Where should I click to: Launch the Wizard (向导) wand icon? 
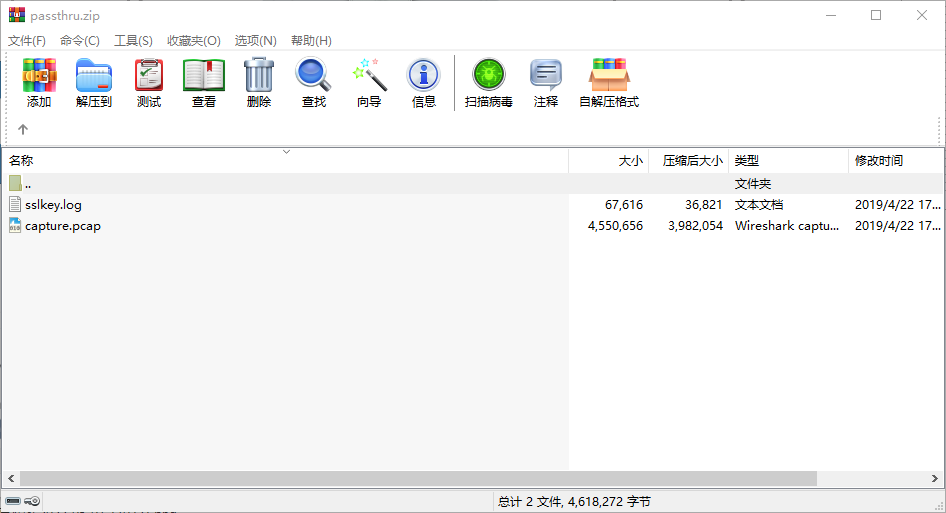point(369,75)
